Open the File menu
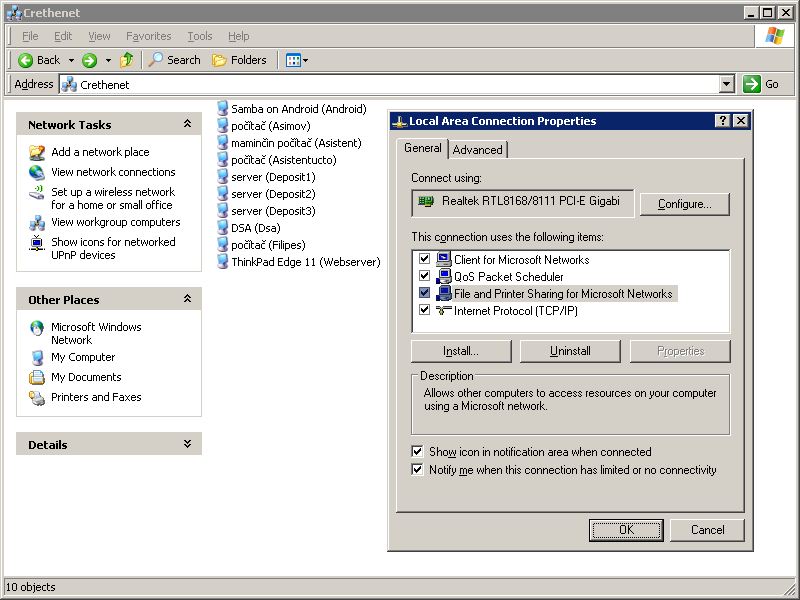Screen dimensions: 800x600 click(x=30, y=36)
